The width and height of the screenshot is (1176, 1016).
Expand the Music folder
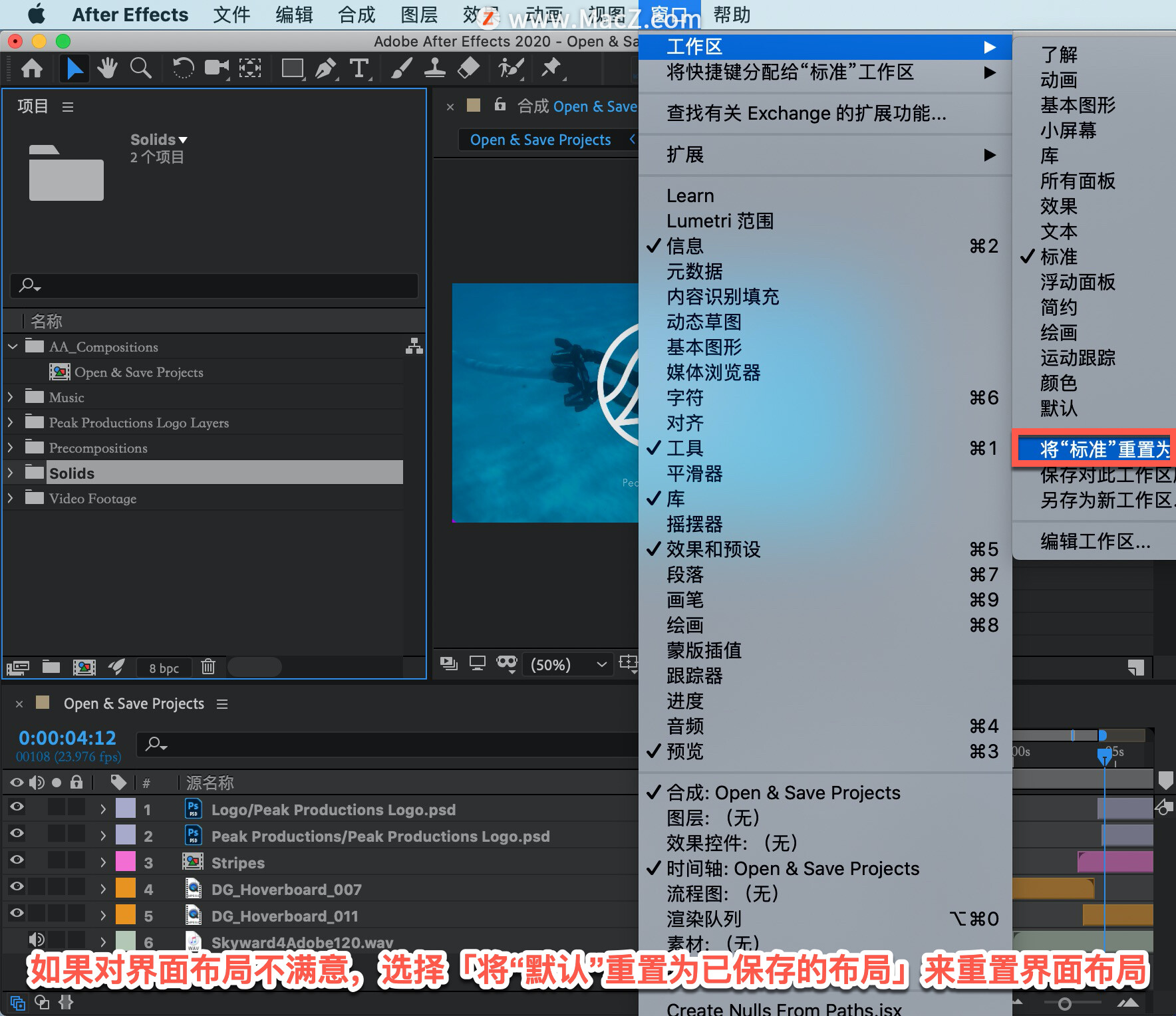click(x=11, y=397)
